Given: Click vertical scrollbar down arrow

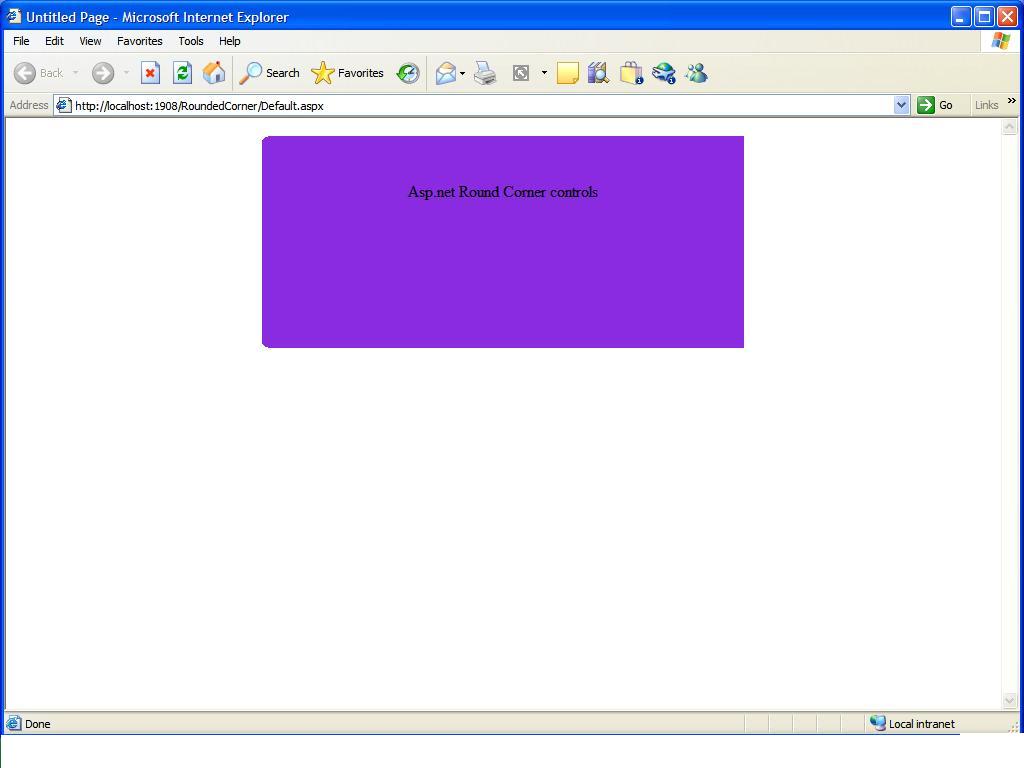Looking at the screenshot, I should point(1010,701).
